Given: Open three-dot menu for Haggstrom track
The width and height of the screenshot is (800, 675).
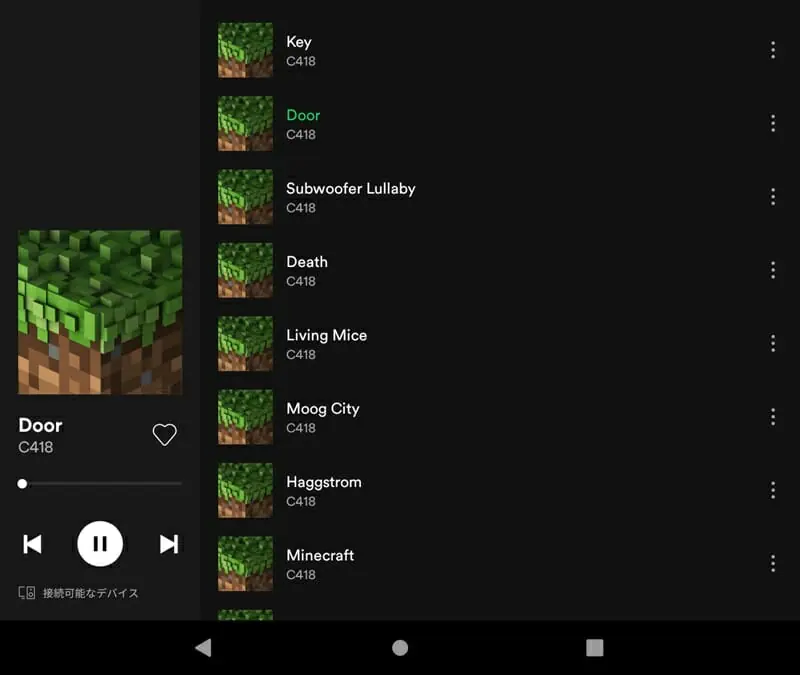Looking at the screenshot, I should (x=772, y=490).
